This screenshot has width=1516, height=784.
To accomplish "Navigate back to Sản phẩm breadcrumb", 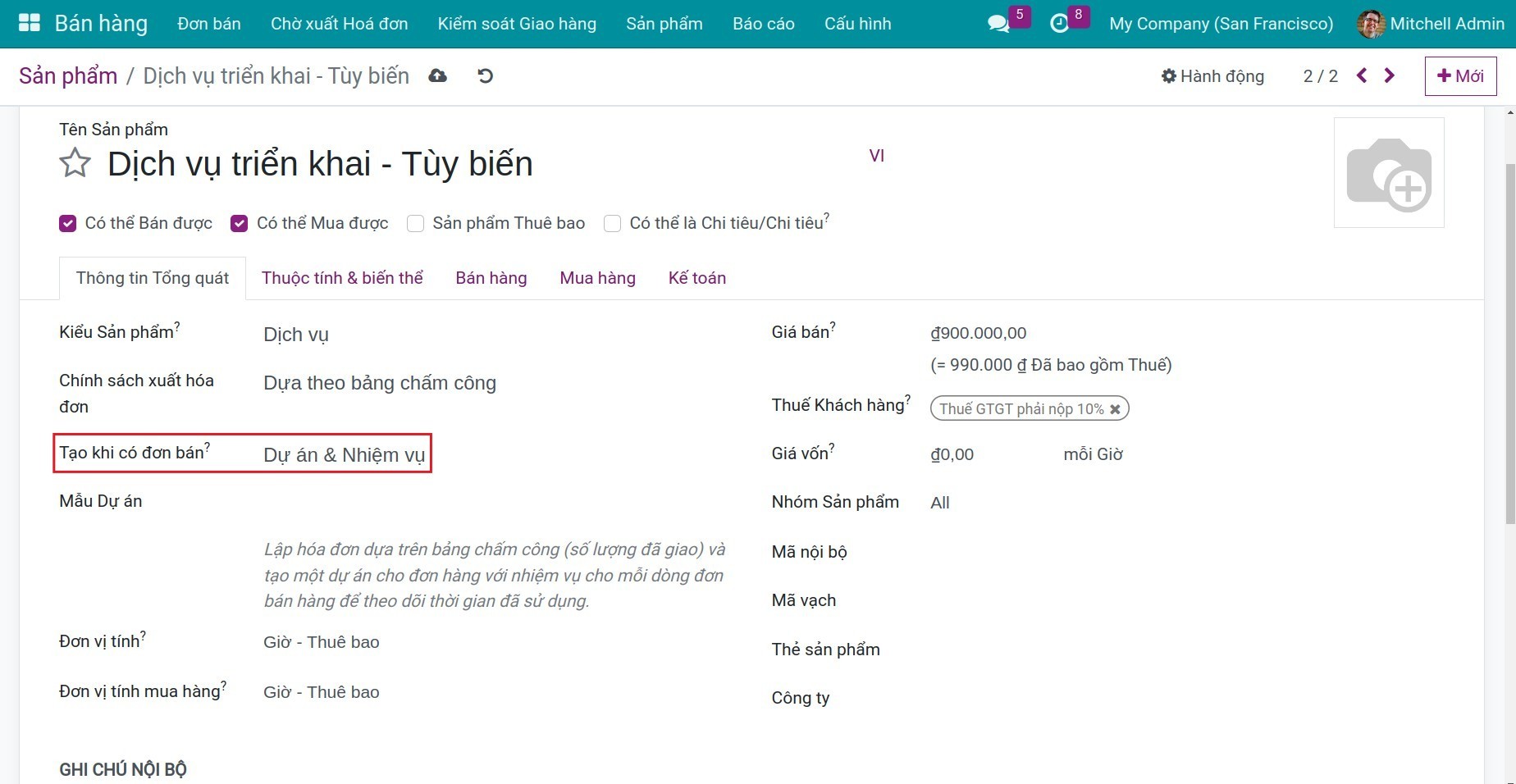I will pos(68,76).
